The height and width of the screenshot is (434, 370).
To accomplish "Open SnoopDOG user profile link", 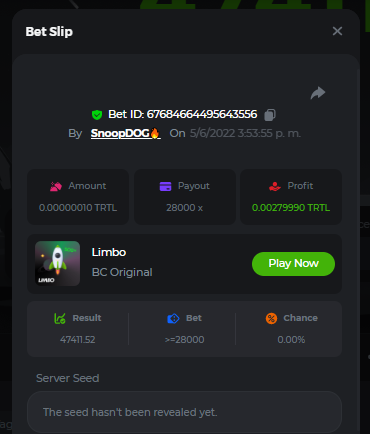I will 125,133.
